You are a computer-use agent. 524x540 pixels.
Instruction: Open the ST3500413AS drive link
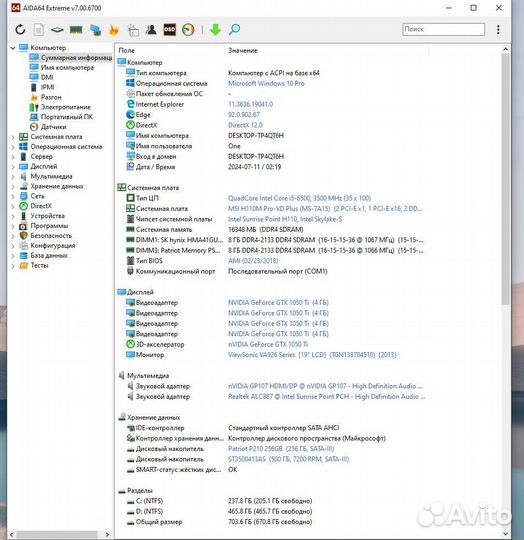pyautogui.click(x=289, y=459)
